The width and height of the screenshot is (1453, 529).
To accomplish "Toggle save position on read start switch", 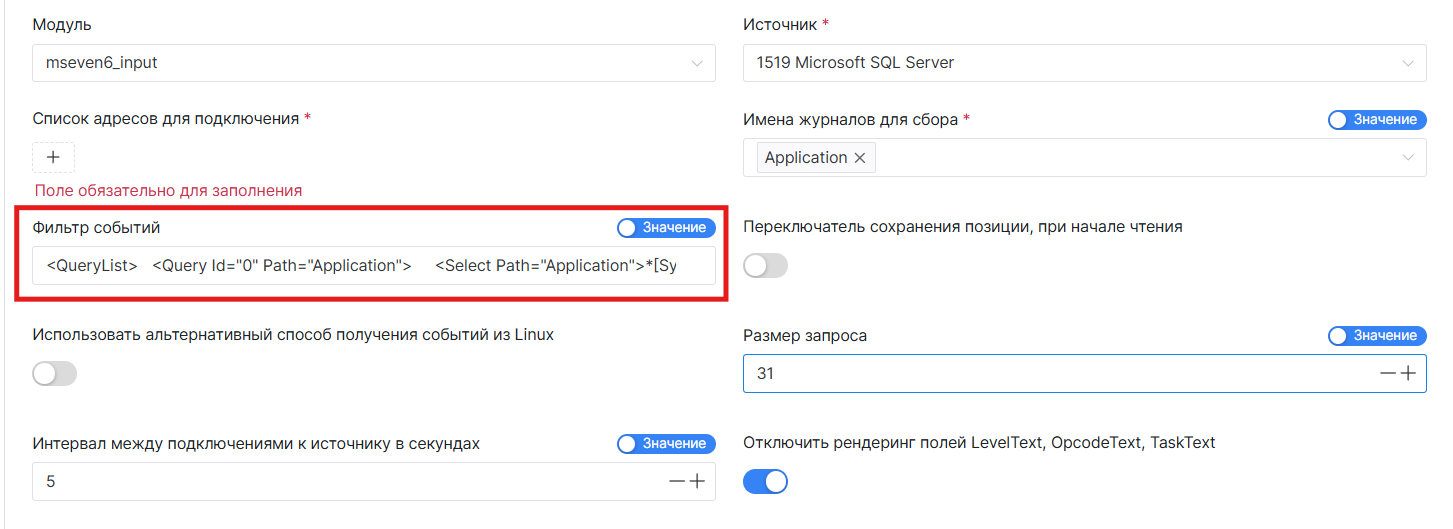I will [765, 266].
